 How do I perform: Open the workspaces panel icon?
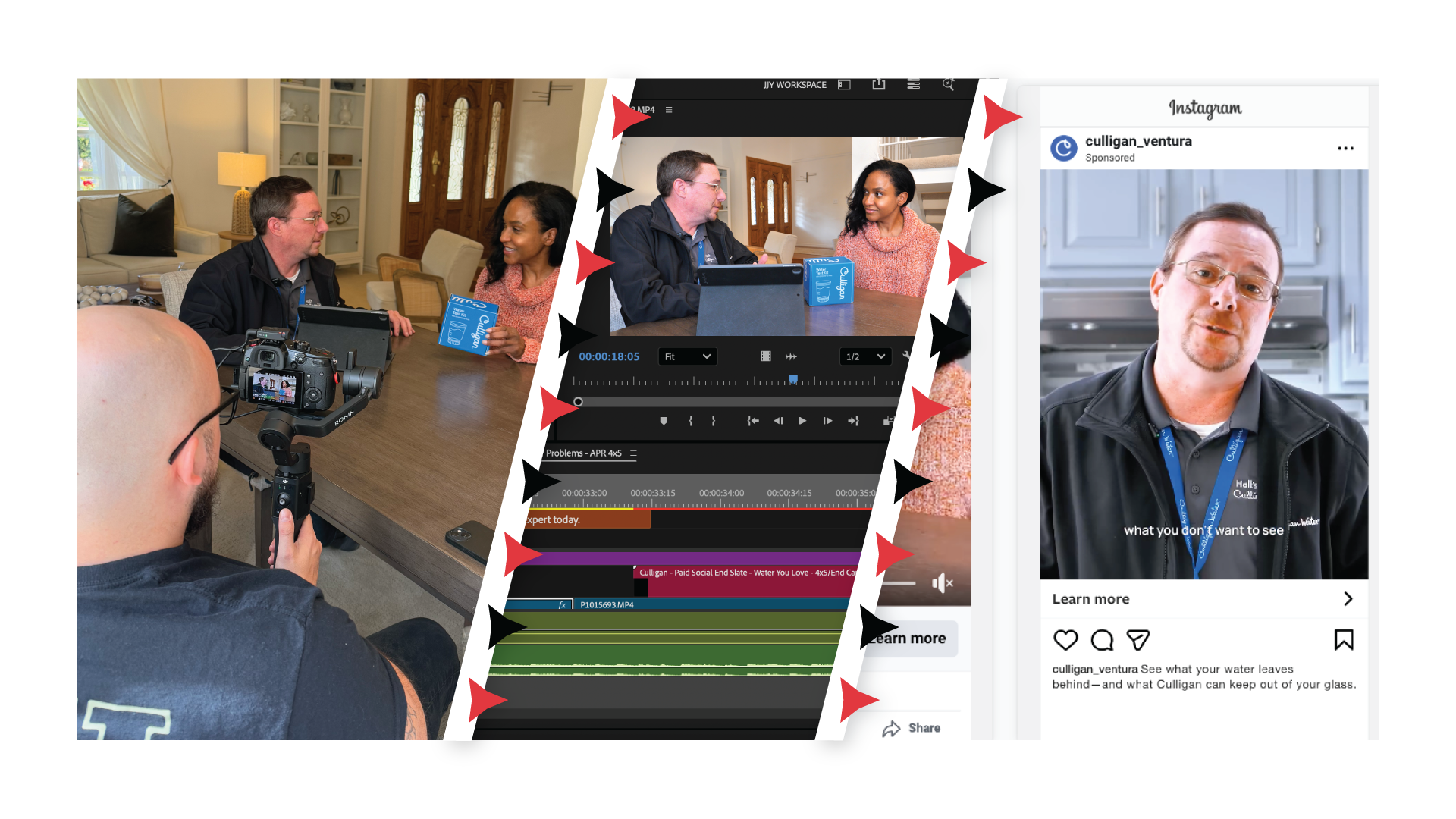click(x=844, y=85)
